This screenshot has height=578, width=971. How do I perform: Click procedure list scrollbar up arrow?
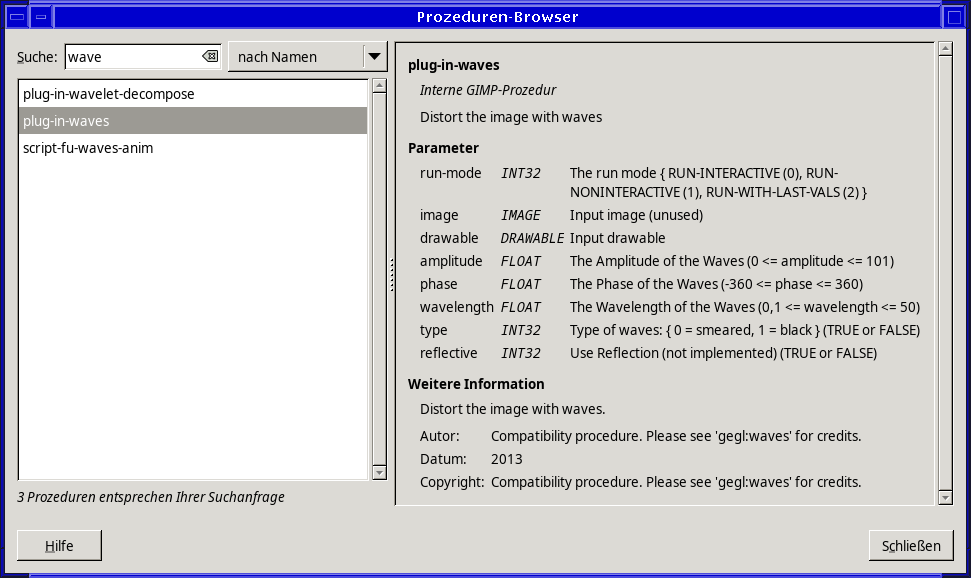pyautogui.click(x=380, y=86)
